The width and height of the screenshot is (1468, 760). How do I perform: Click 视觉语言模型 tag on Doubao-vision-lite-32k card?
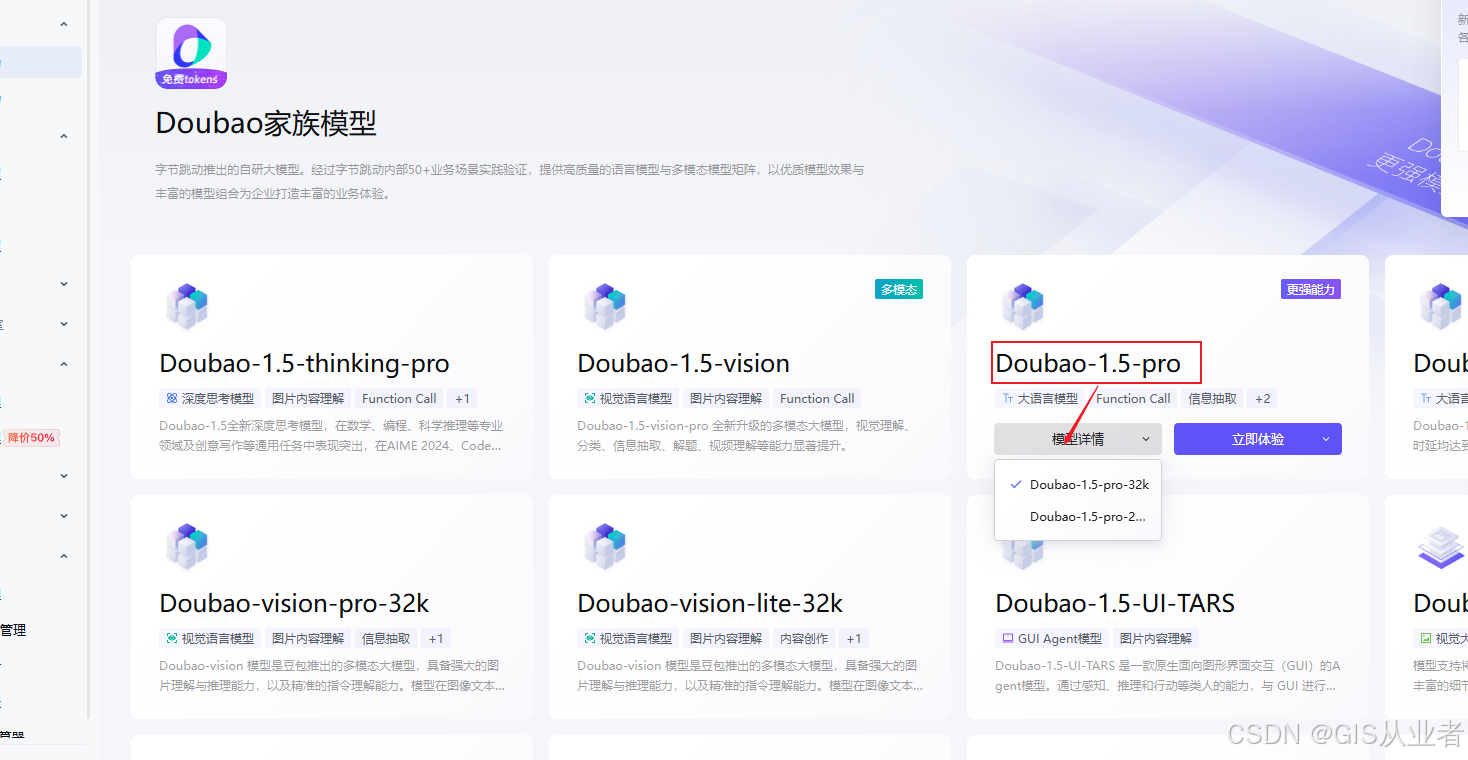tap(628, 638)
